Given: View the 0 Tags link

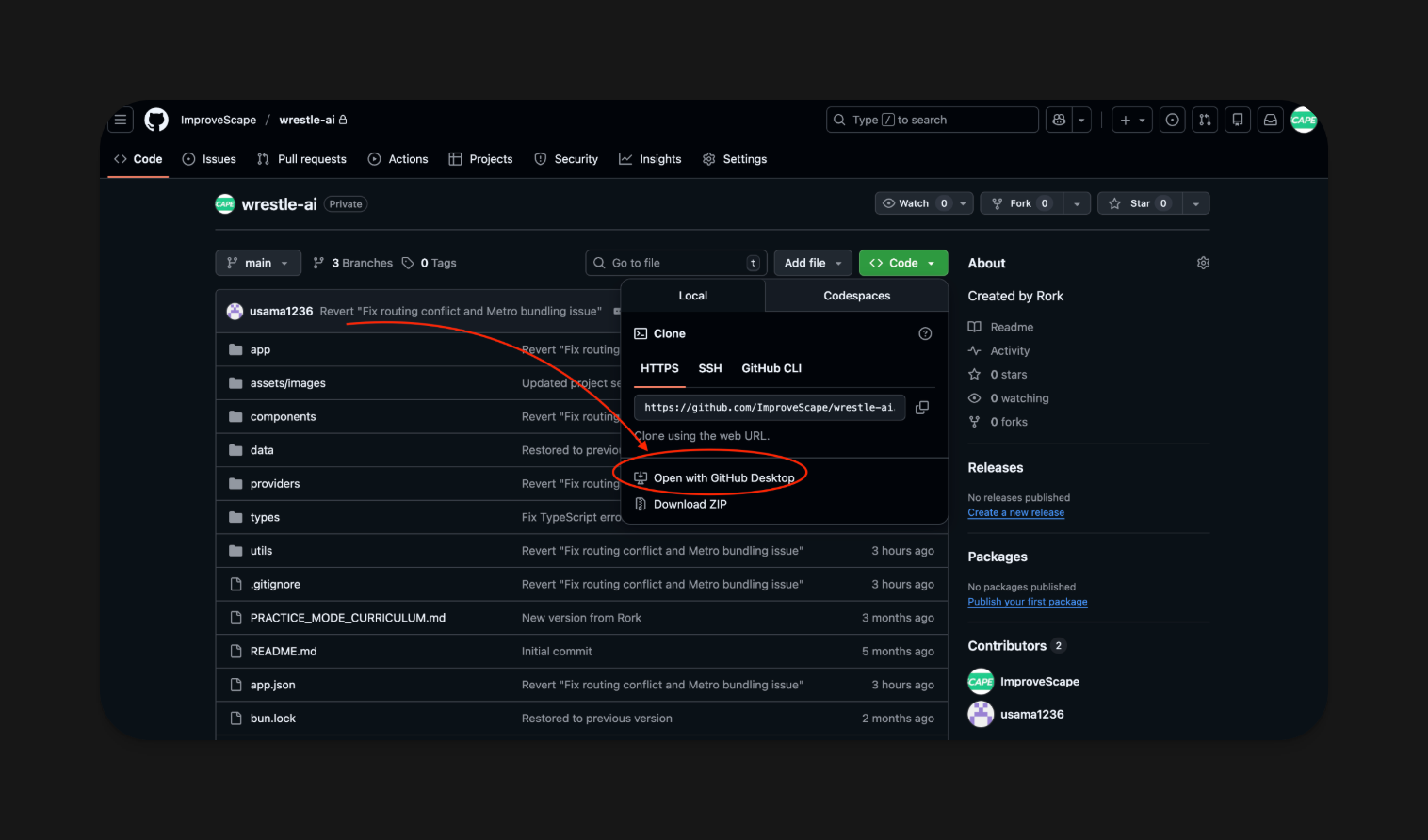Looking at the screenshot, I should 430,263.
